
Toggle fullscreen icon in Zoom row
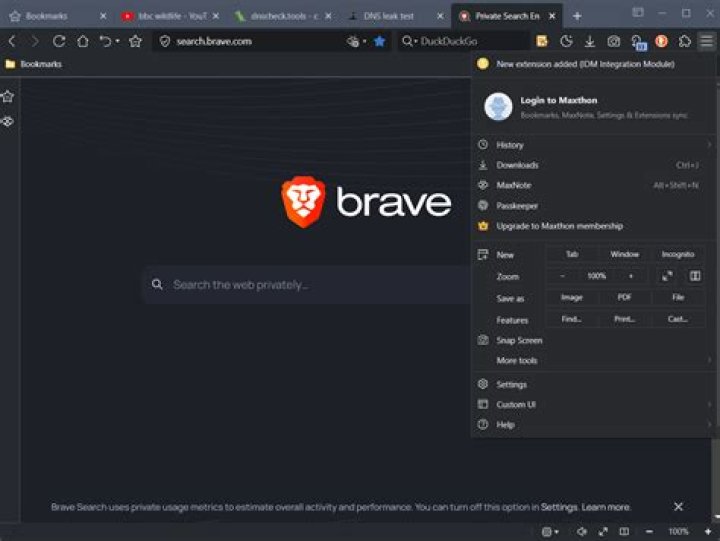point(667,276)
